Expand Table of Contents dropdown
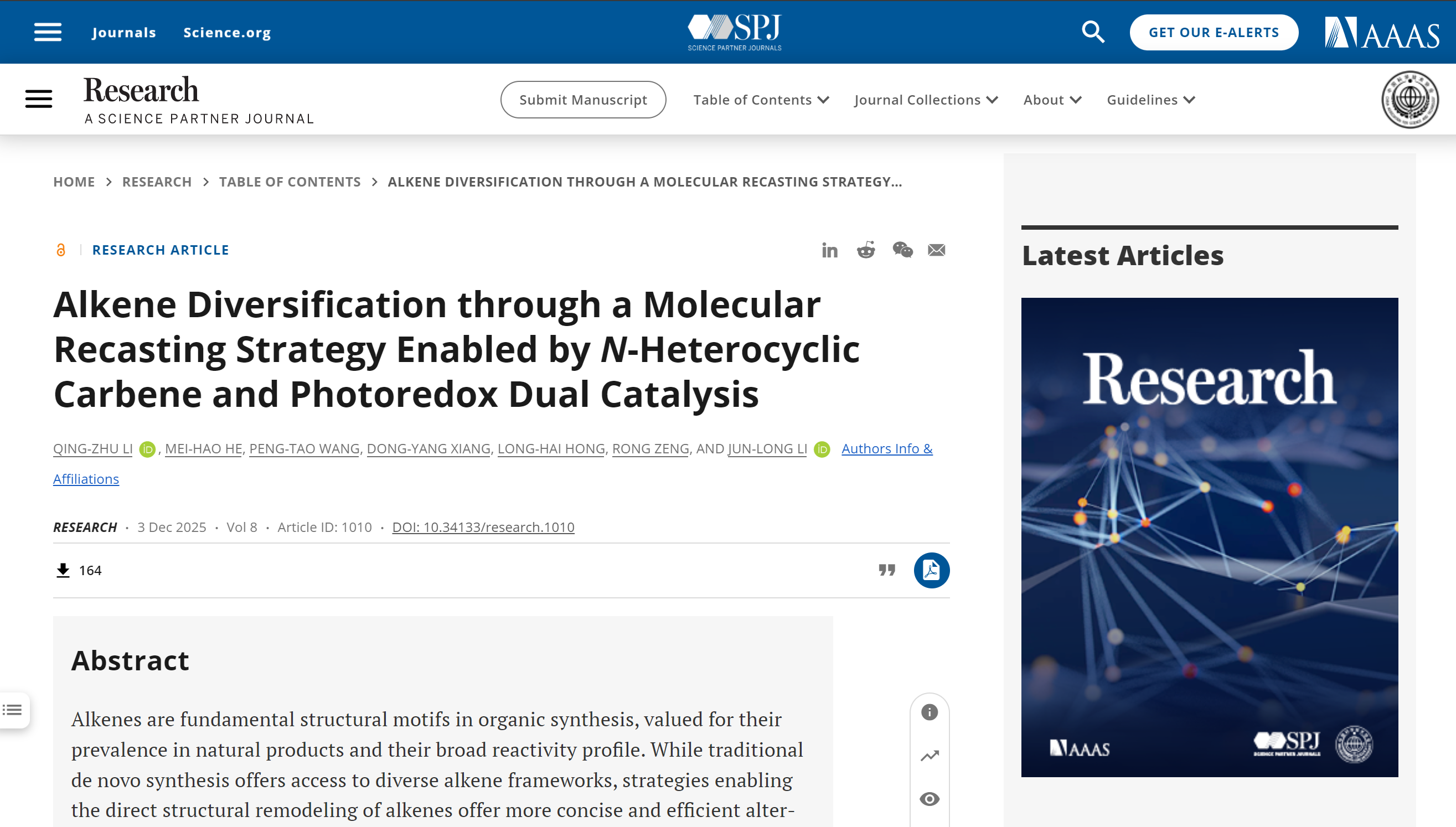The image size is (1456, 827). tap(761, 100)
